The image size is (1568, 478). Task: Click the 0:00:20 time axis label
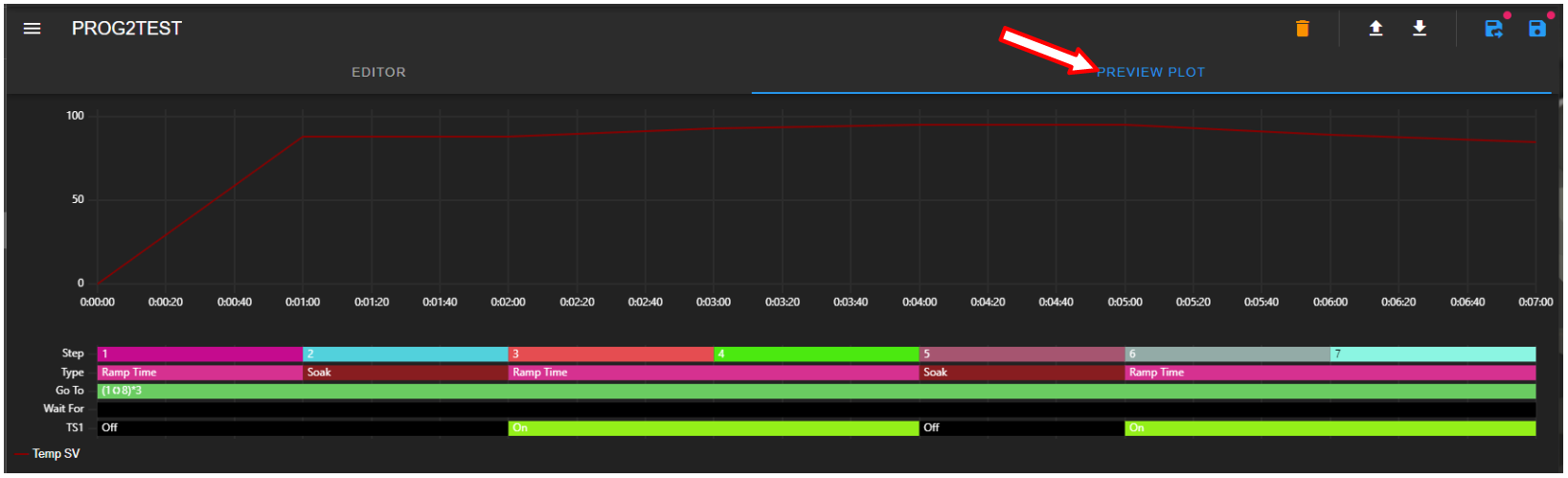[166, 302]
